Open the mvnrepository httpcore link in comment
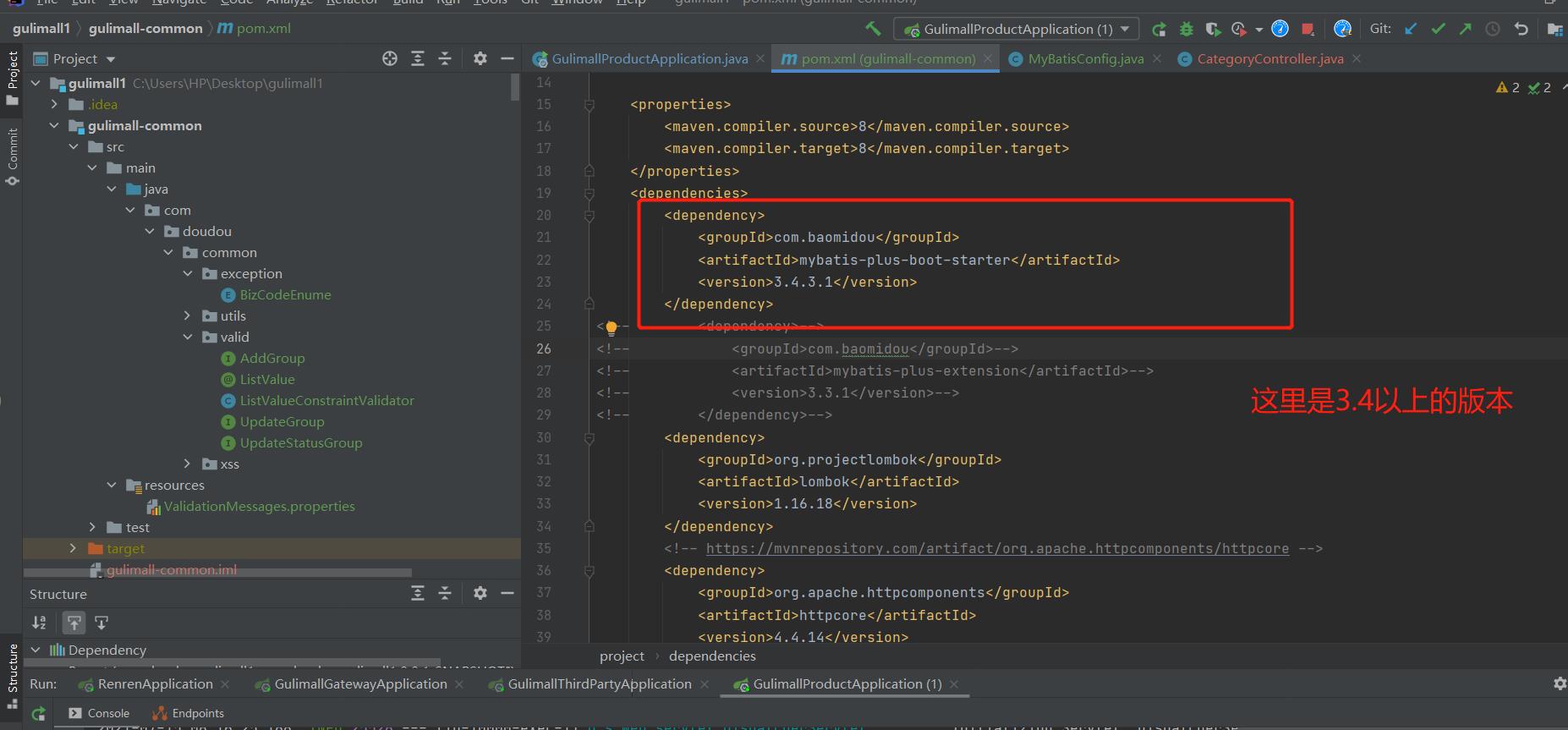Viewport: 1568px width, 730px height. 997,548
